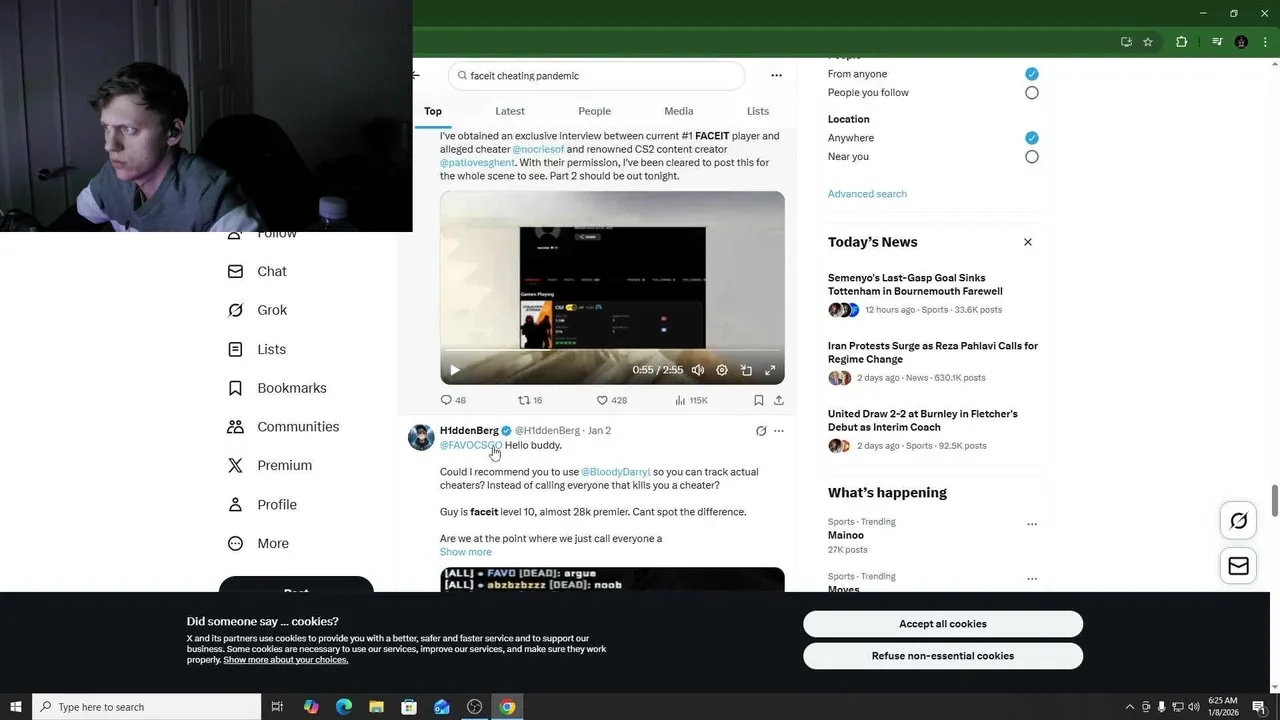Open more options for Moyes trend
The image size is (1280, 720).
click(1032, 579)
